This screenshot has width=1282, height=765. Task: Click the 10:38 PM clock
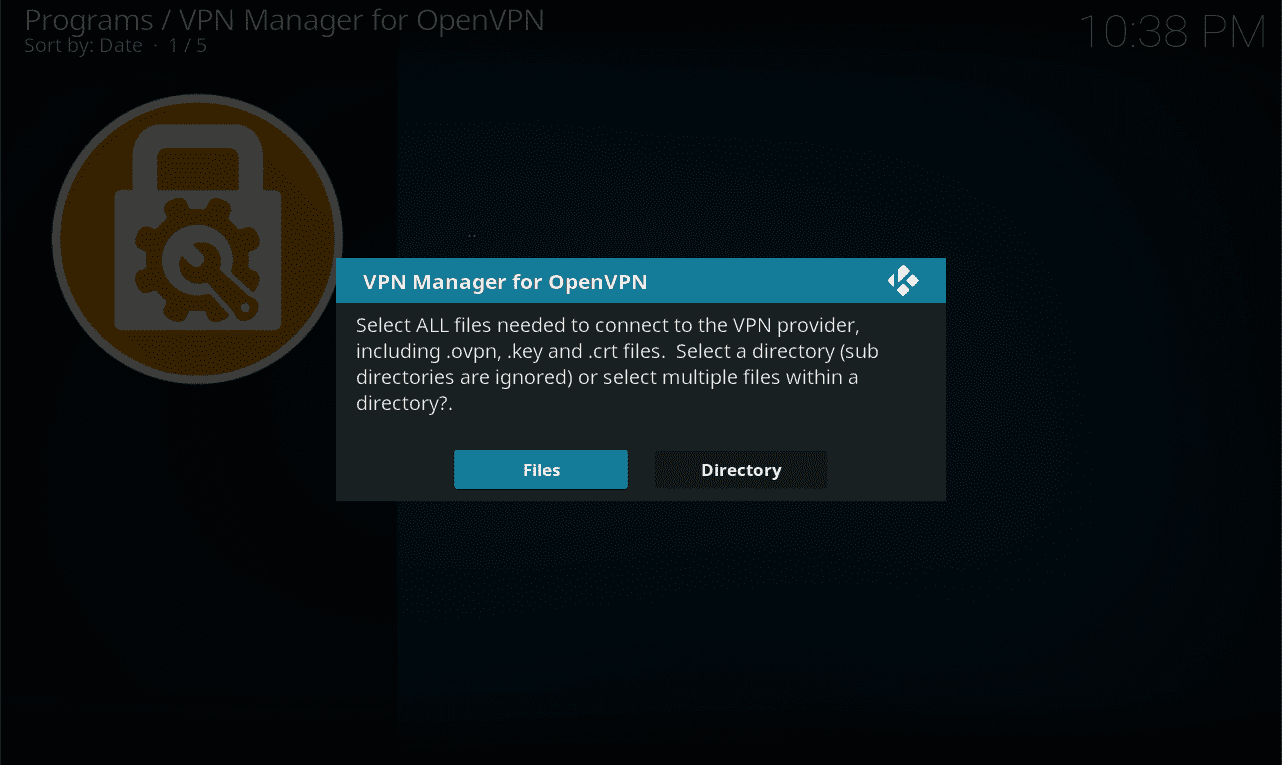click(x=1172, y=33)
